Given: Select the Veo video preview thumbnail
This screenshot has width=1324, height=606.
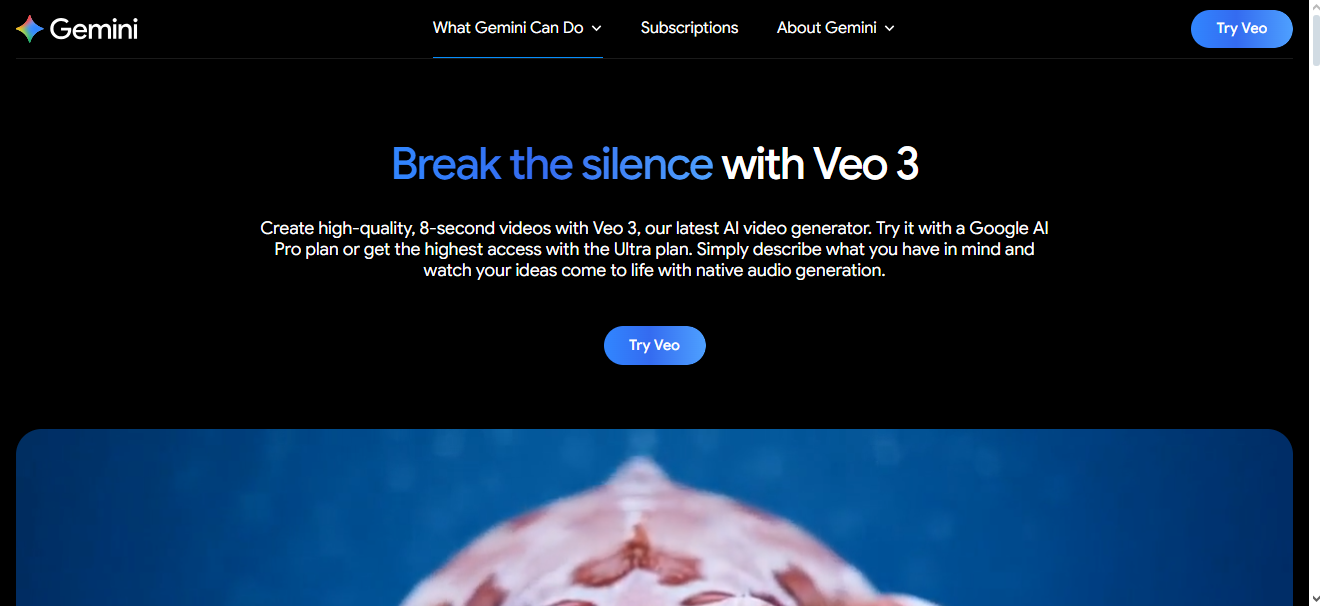Looking at the screenshot, I should [654, 518].
